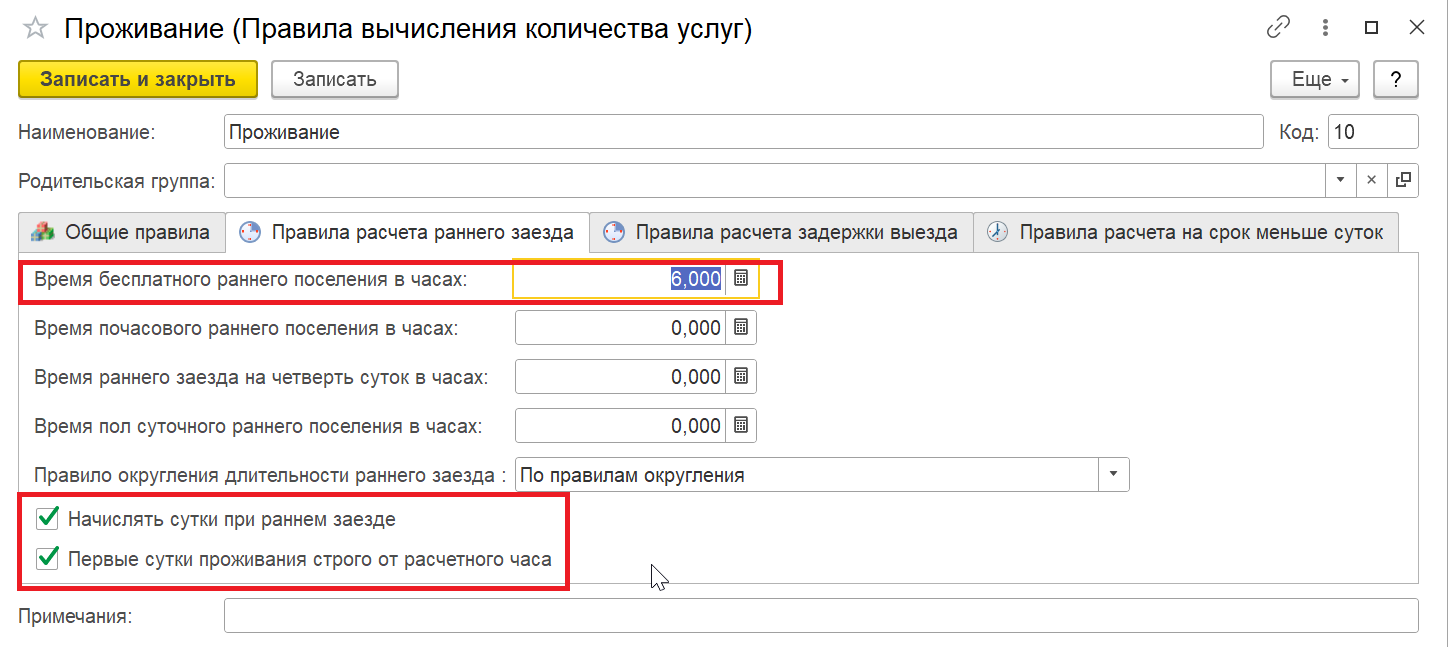Expand the Родительская группа dropdown list

[x=1340, y=180]
